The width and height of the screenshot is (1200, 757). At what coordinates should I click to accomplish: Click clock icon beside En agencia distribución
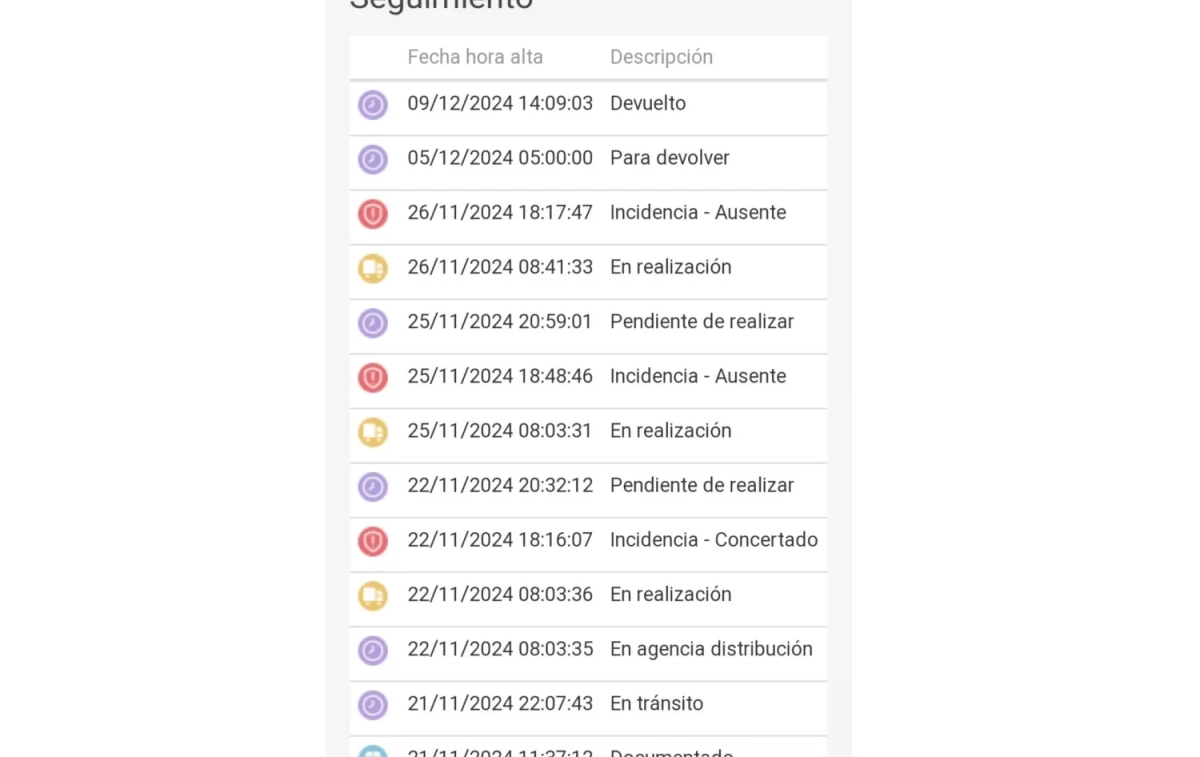pyautogui.click(x=373, y=651)
